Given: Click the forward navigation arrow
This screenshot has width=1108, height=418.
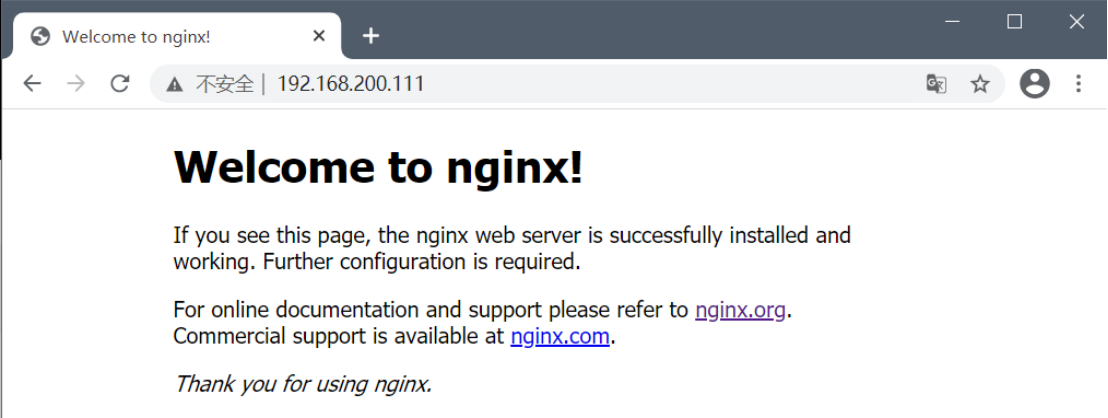Looking at the screenshot, I should coord(76,84).
